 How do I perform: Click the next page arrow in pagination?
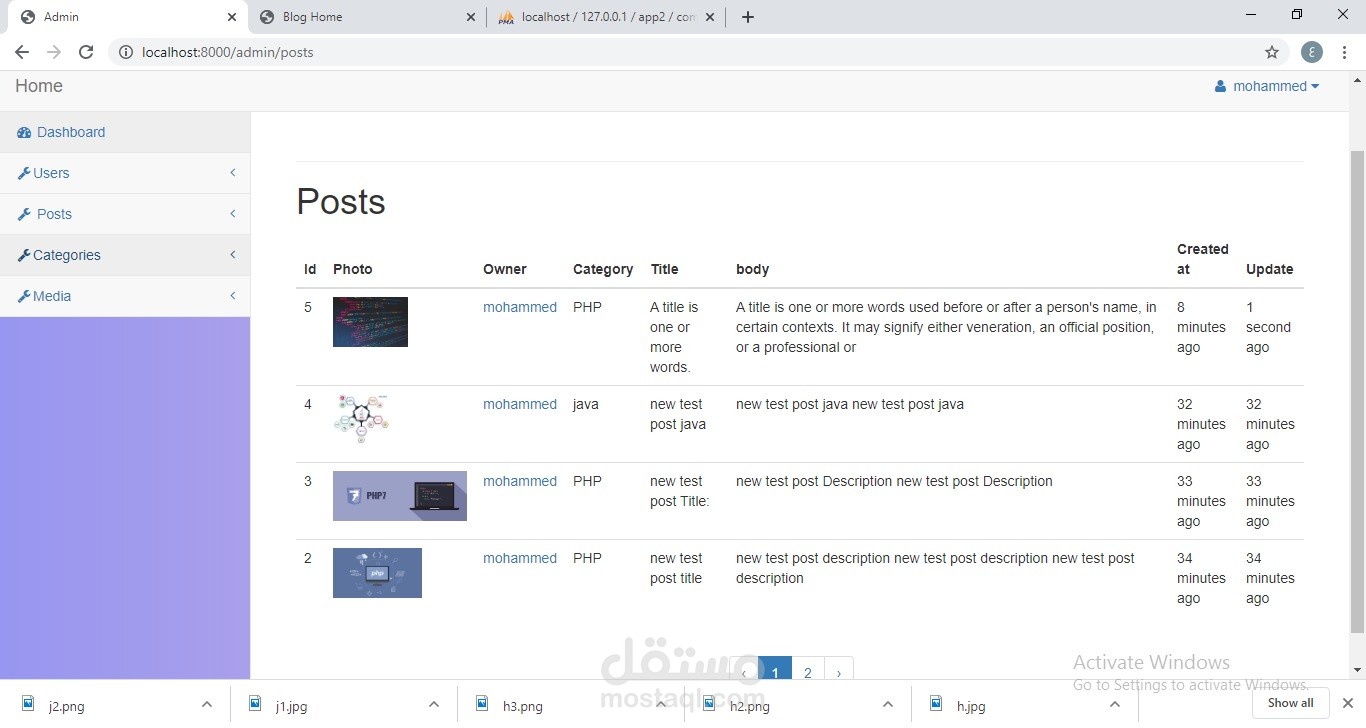(838, 669)
